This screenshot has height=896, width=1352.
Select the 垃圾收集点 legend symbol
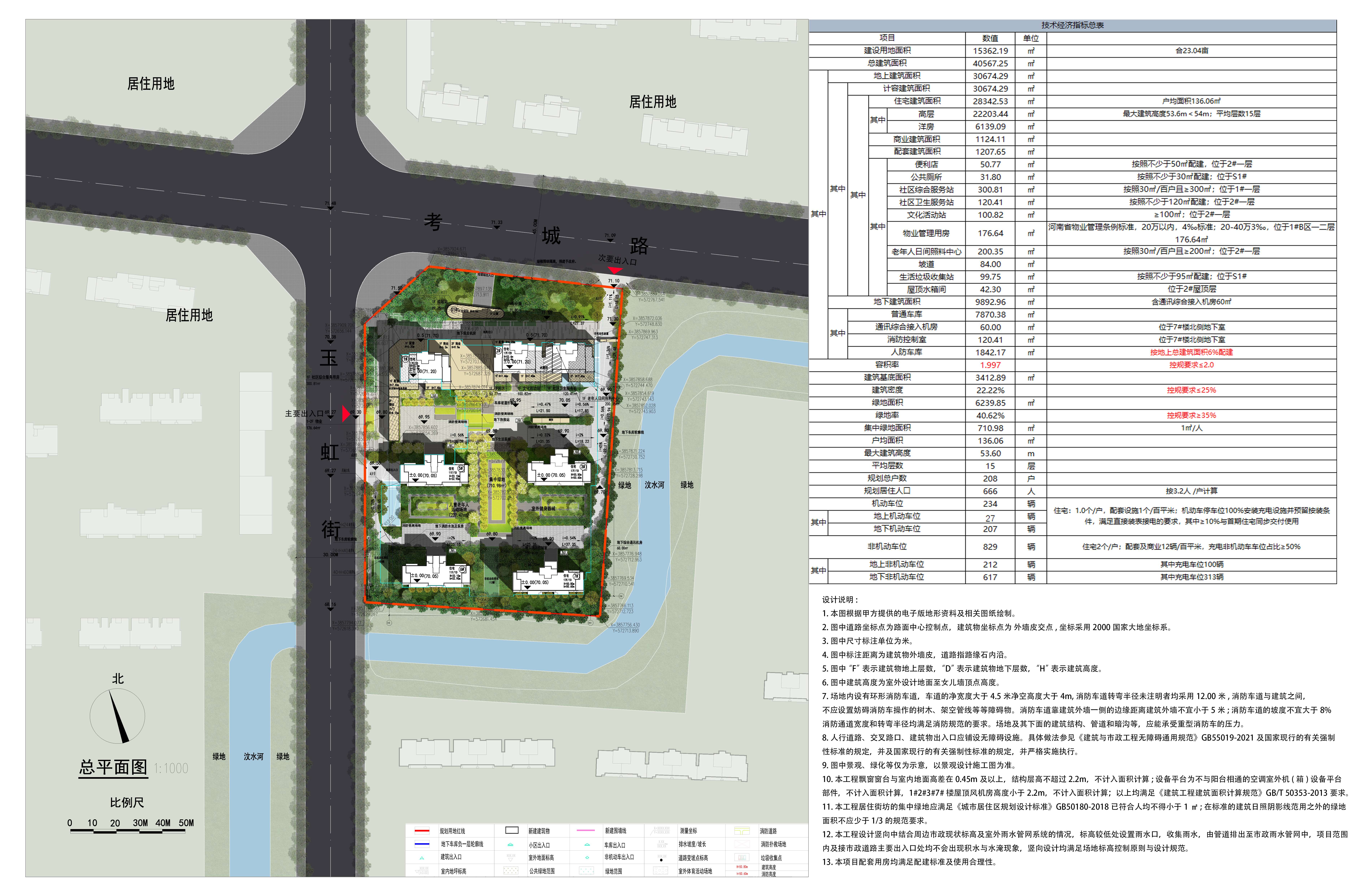pos(742,857)
